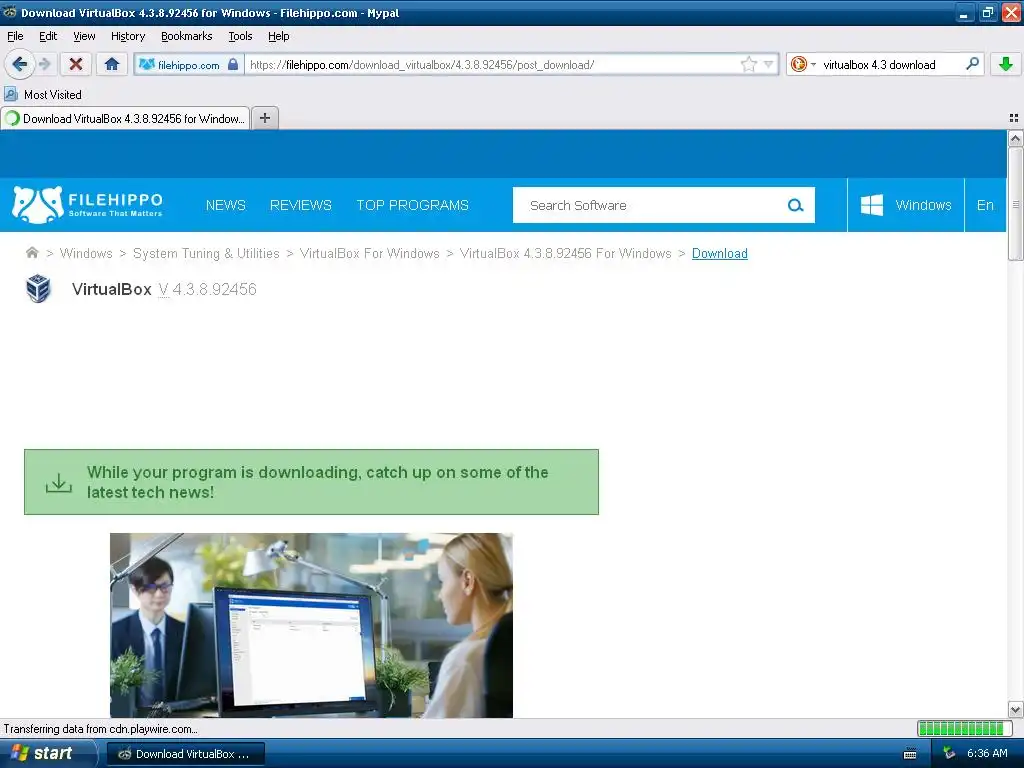Viewport: 1024px width, 768px height.
Task: Click the forward navigation arrow
Action: click(45, 64)
